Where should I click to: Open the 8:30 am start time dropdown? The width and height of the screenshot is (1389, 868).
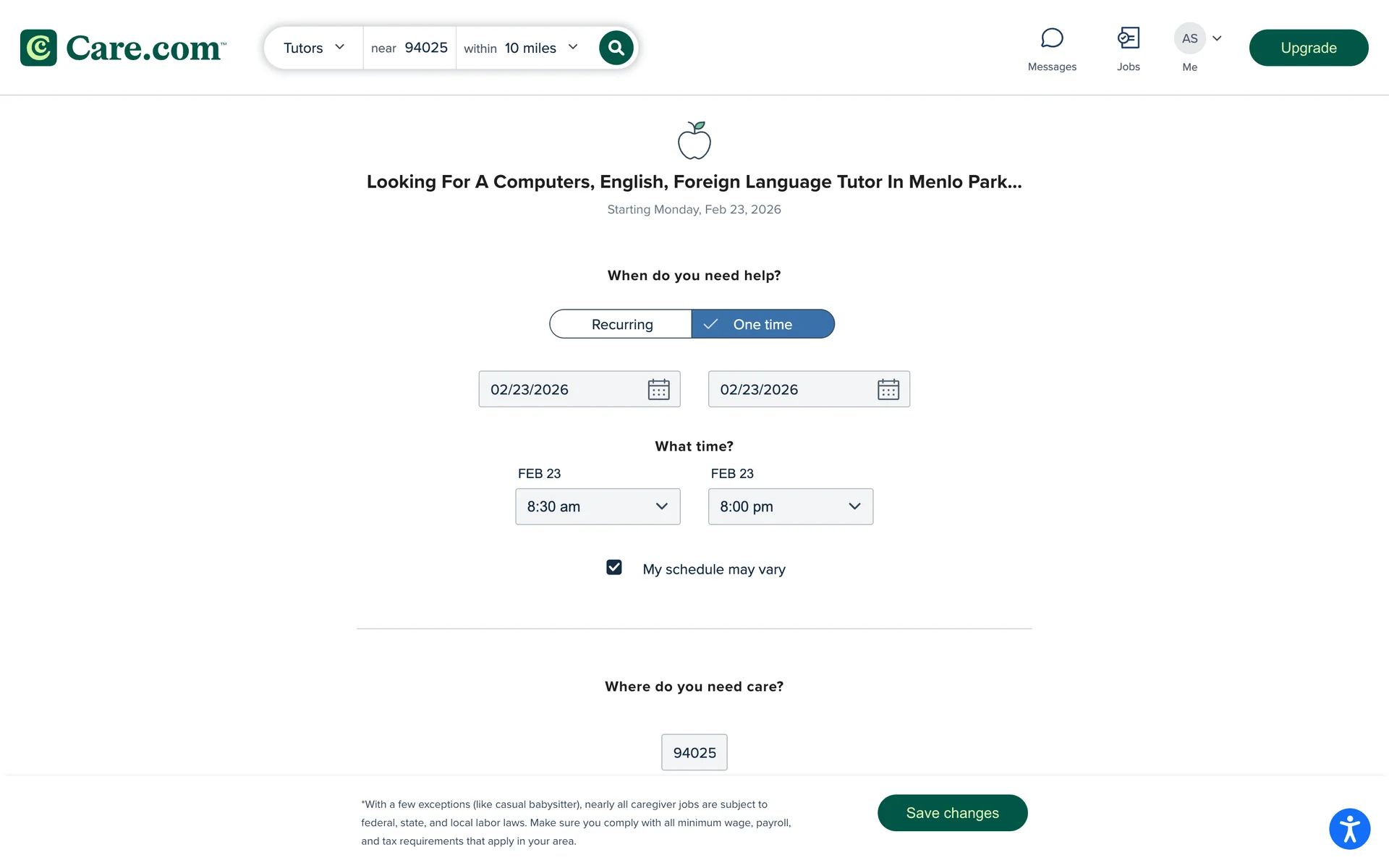[x=598, y=506]
